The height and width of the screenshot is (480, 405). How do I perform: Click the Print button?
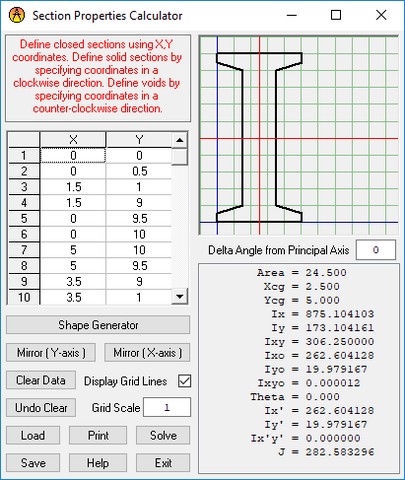(x=98, y=435)
